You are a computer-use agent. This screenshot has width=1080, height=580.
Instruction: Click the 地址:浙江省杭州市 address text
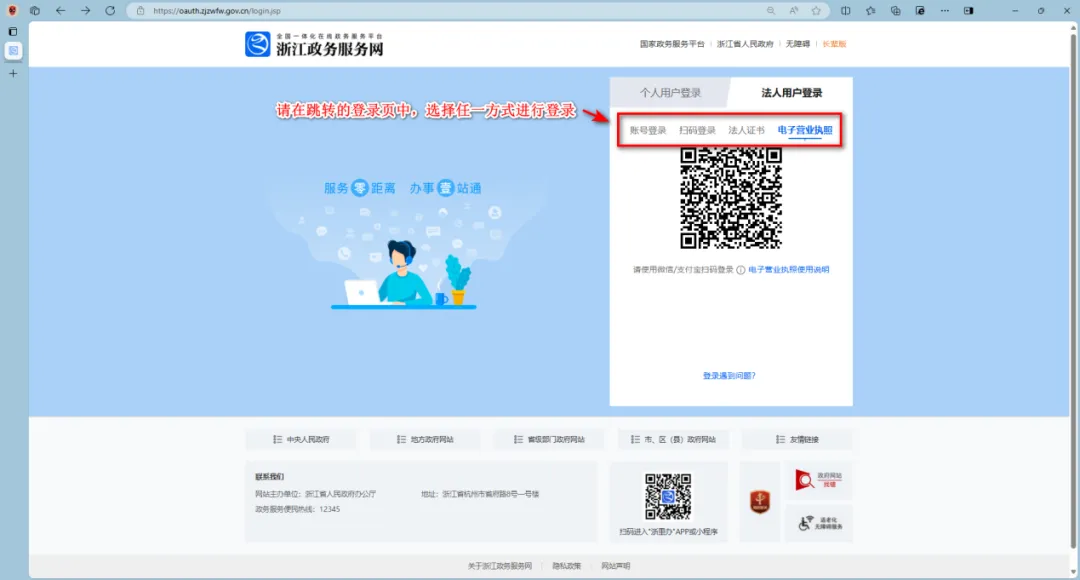click(480, 494)
